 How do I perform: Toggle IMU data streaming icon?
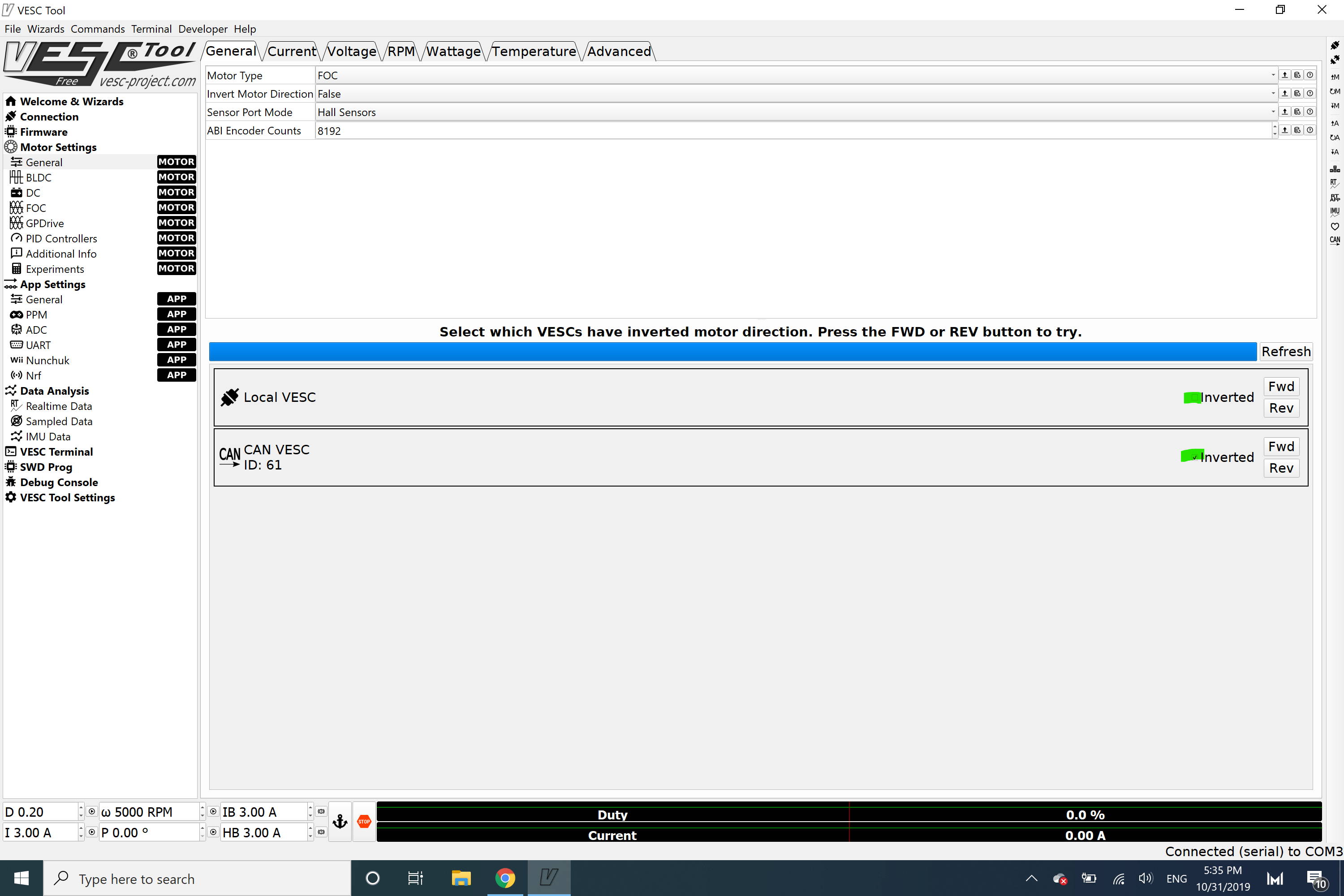[x=1334, y=211]
